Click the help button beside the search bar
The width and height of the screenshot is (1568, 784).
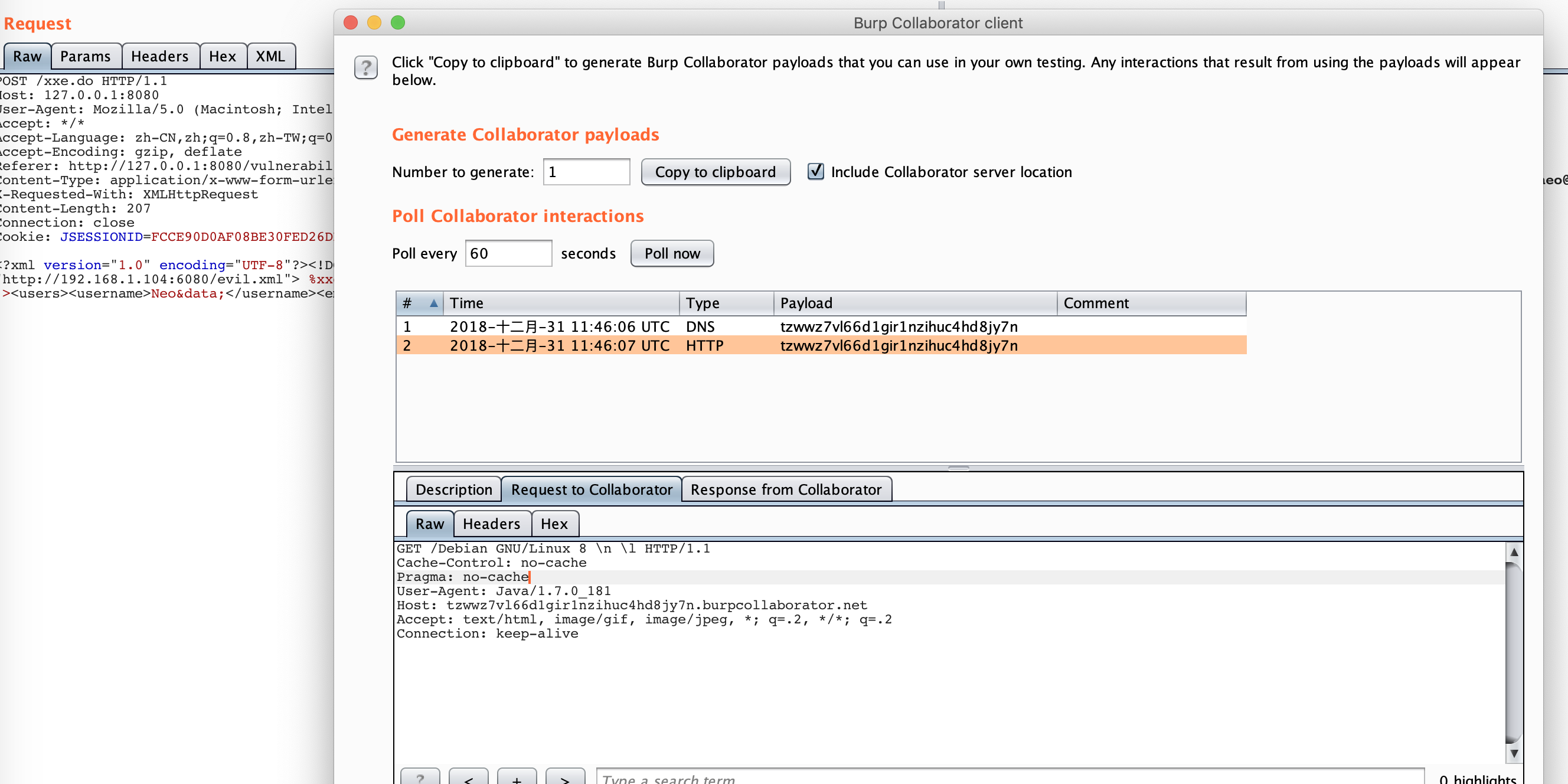click(420, 778)
